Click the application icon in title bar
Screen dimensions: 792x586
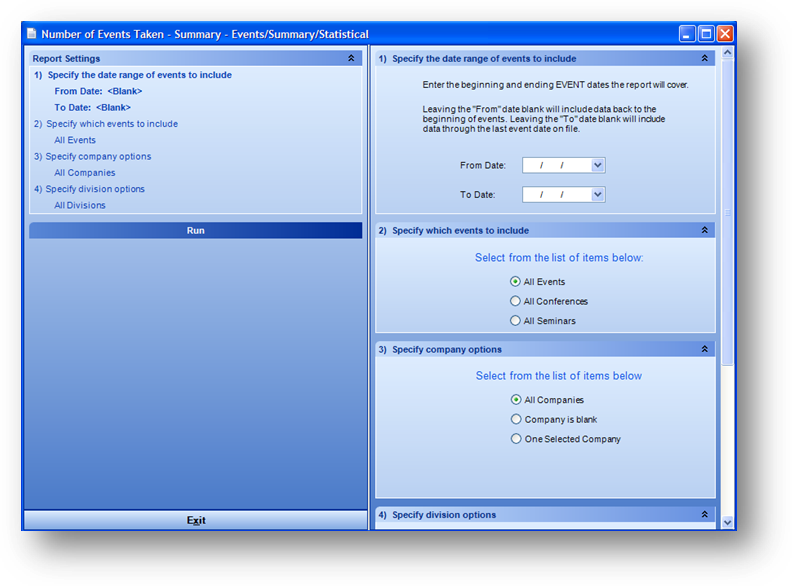click(31, 34)
